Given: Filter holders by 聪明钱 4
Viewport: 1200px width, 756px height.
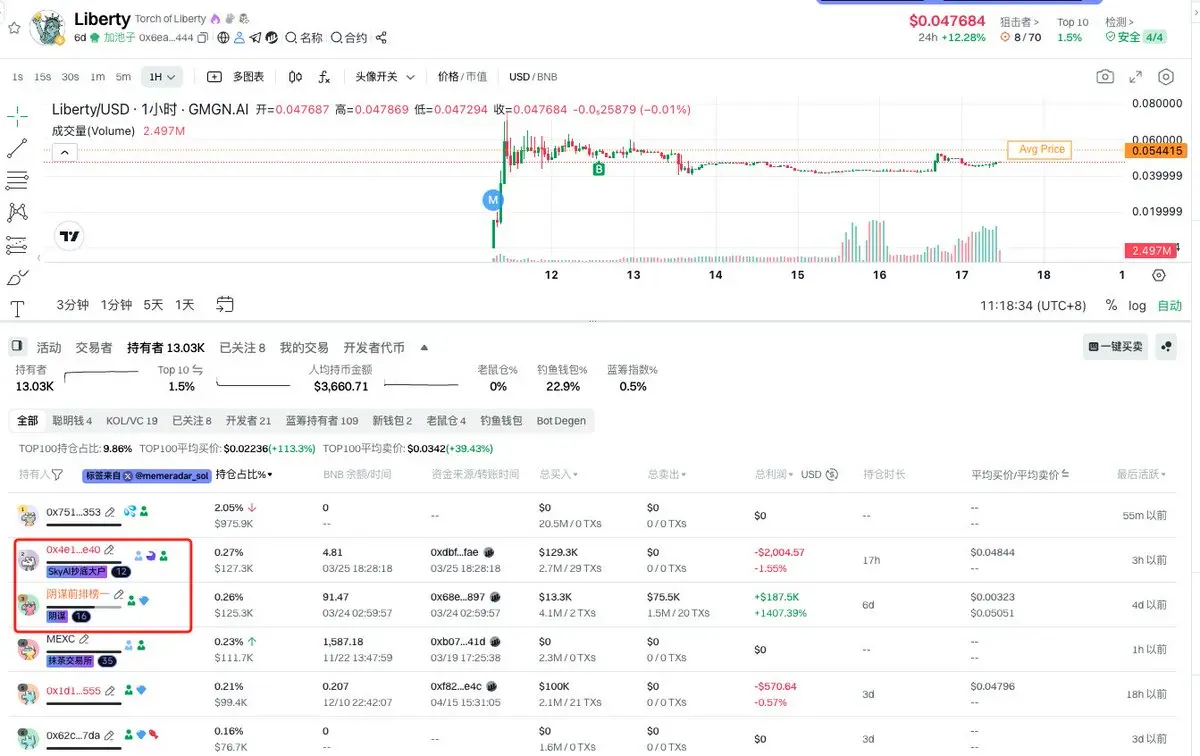Looking at the screenshot, I should tap(72, 421).
